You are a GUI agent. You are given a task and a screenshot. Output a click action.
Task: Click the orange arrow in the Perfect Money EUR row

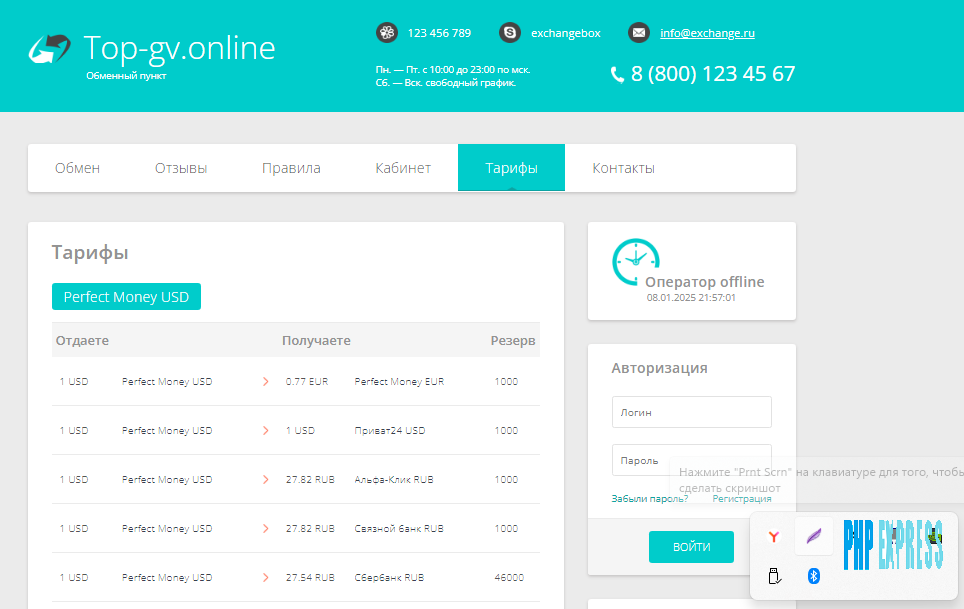(266, 382)
